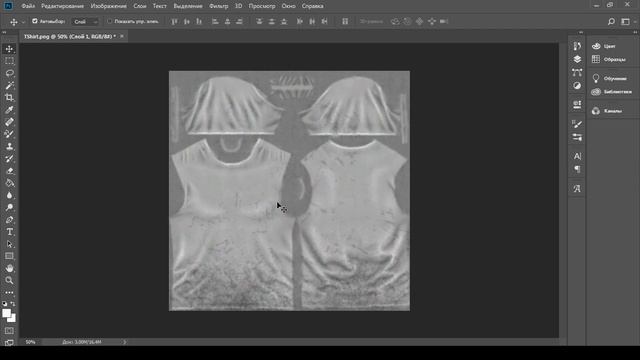Expand the status bar info arrow

[x=124, y=342]
